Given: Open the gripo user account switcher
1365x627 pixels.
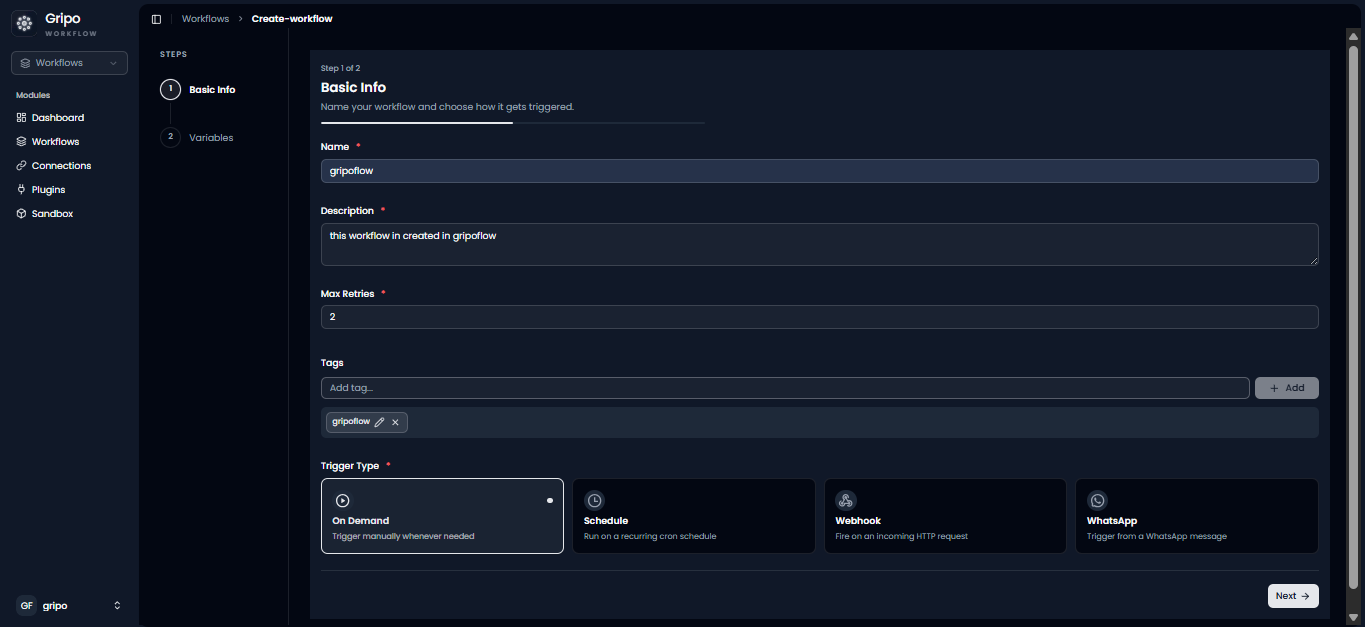Looking at the screenshot, I should coord(69,605).
